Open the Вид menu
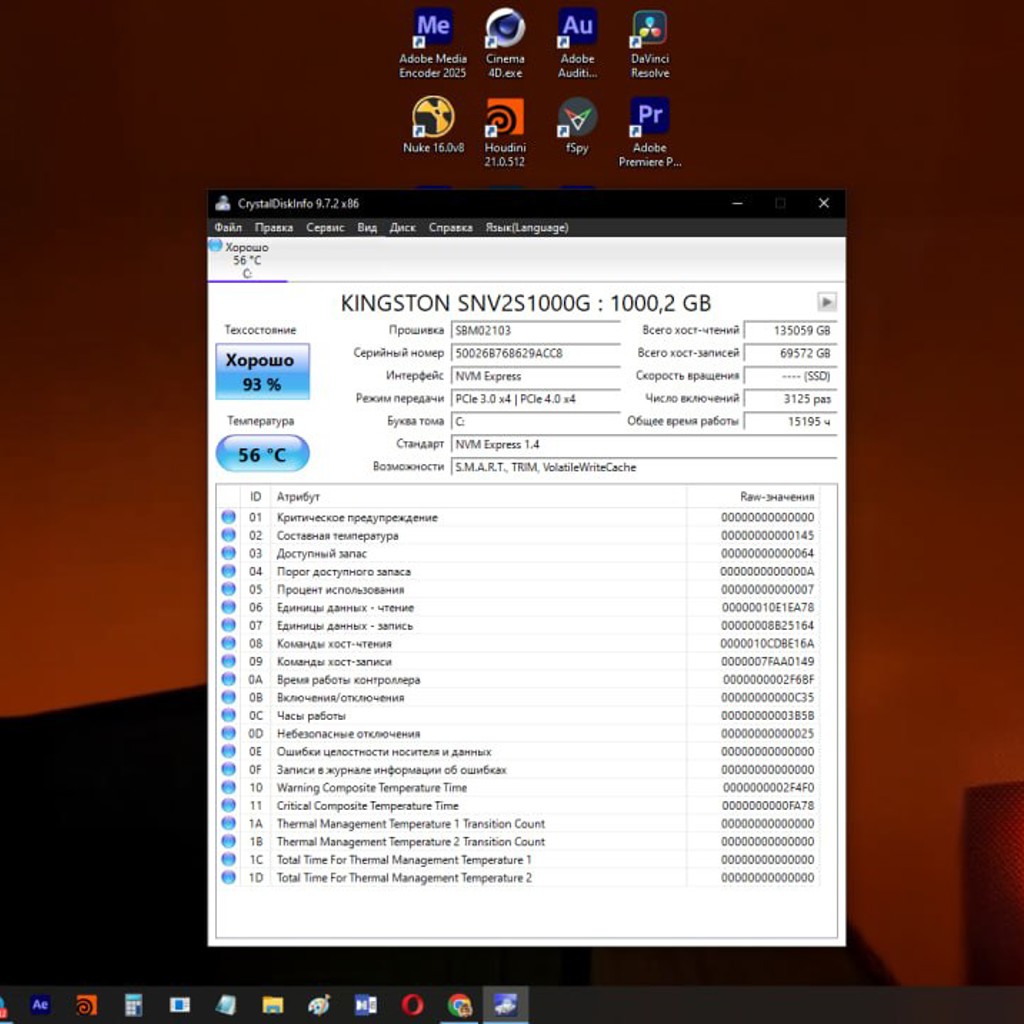This screenshot has width=1024, height=1024. 367,227
